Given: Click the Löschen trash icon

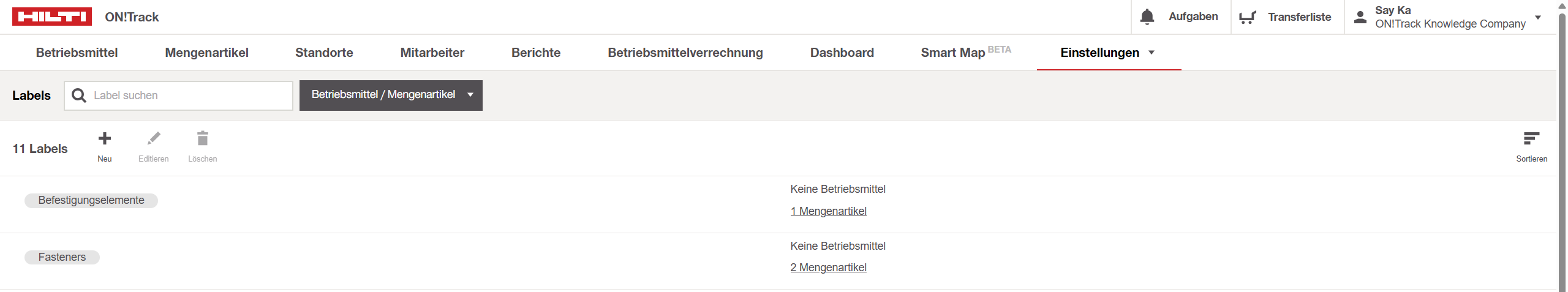Looking at the screenshot, I should 203,138.
